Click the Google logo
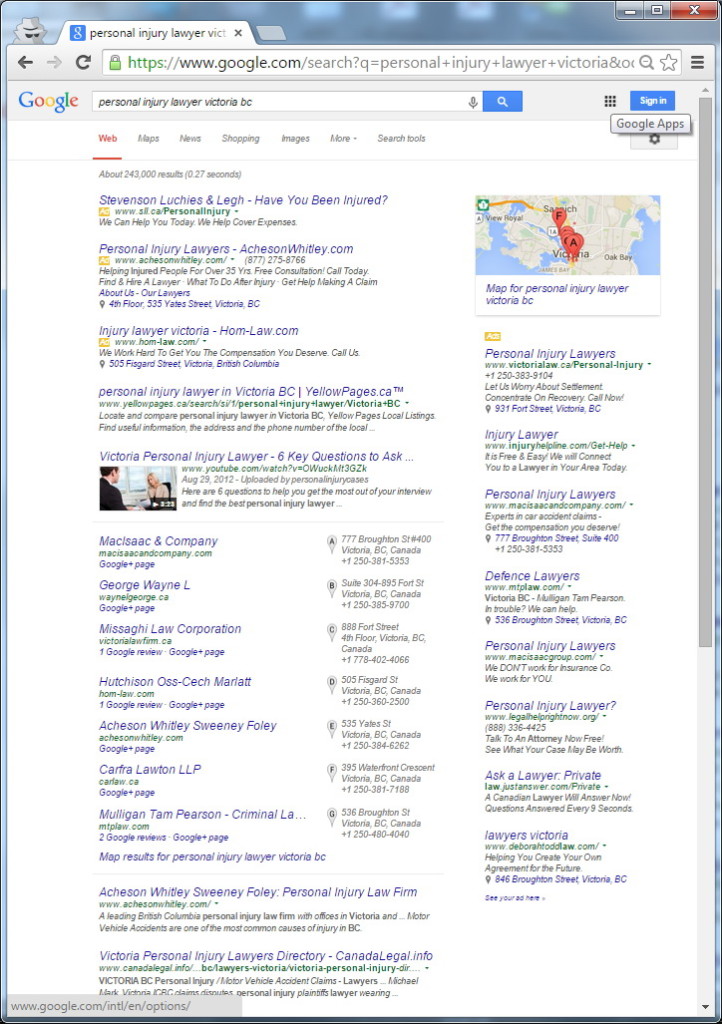The image size is (722, 1024). (48, 101)
